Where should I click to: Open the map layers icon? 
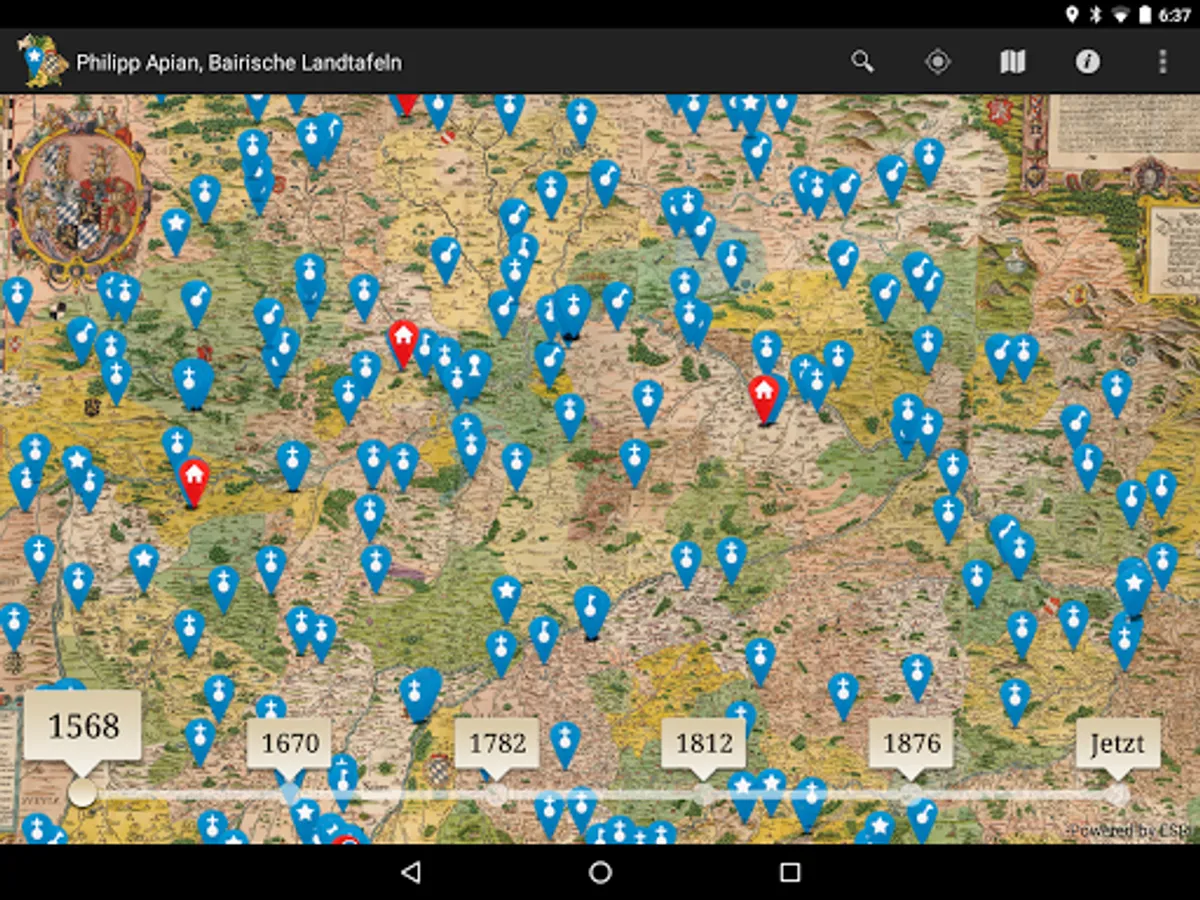pos(1013,62)
